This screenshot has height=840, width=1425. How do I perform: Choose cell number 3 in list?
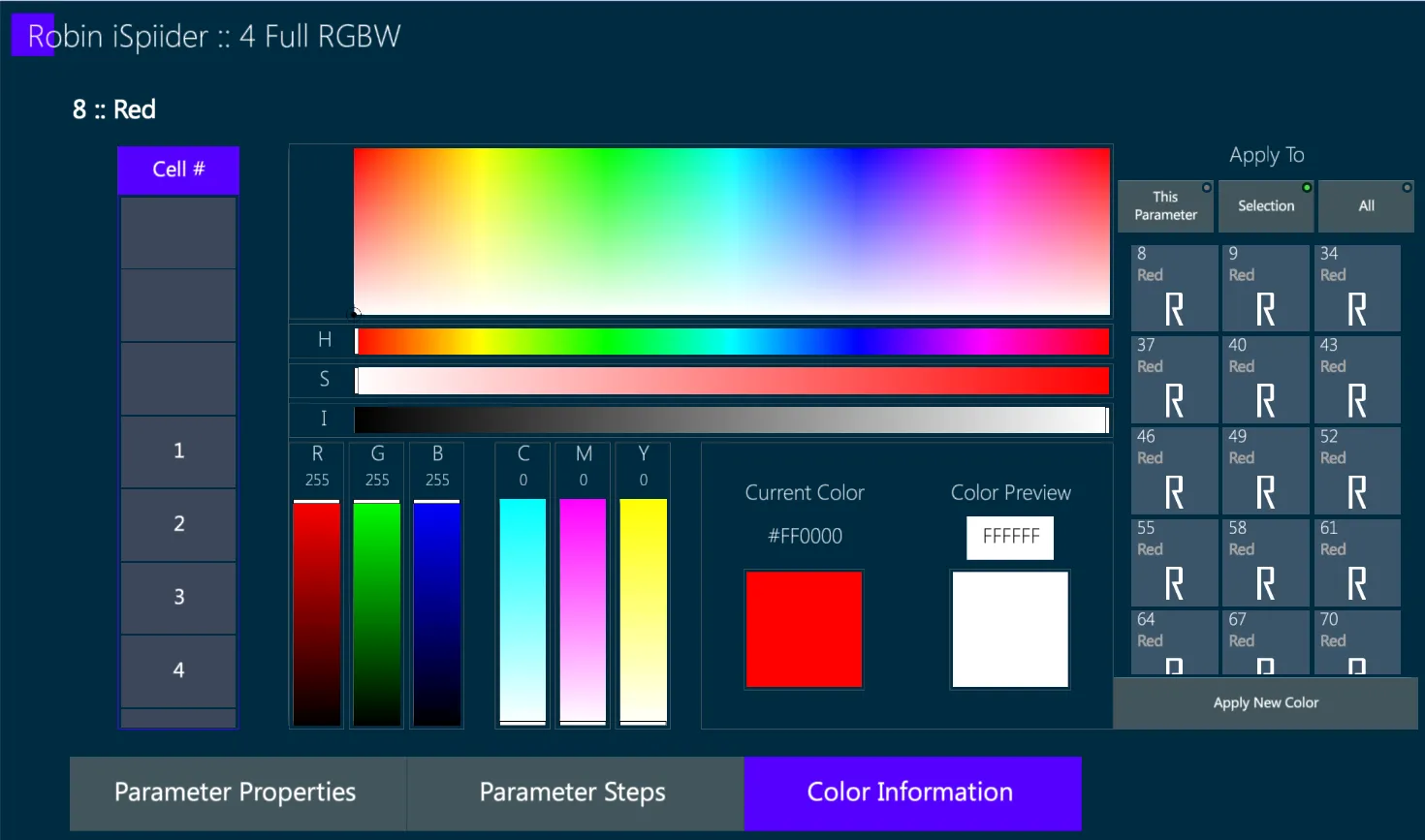pyautogui.click(x=178, y=598)
